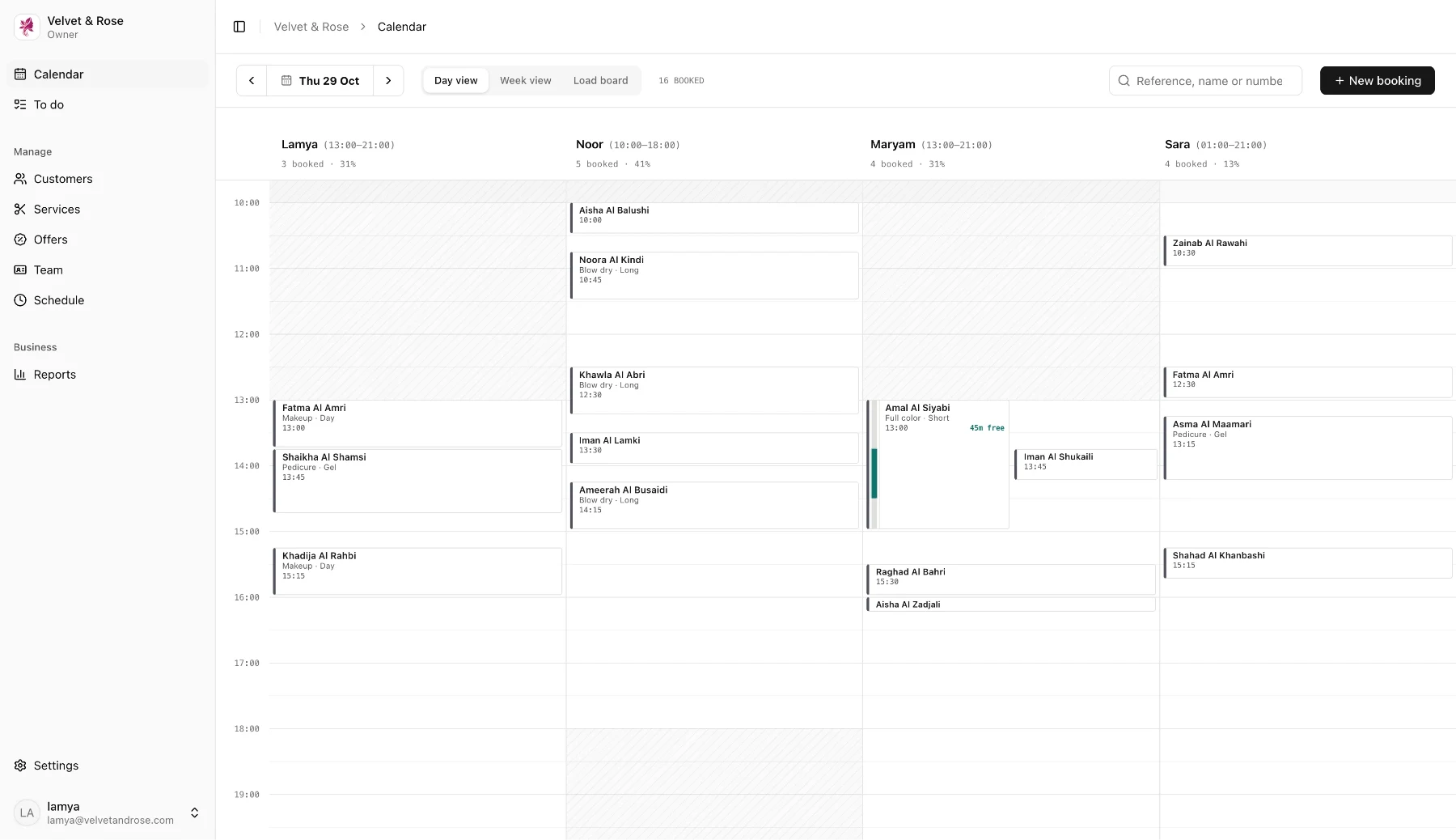Open Iman Al Shukaili 13:45 booking
Screen dimensions: 1456x840
pos(1086,464)
